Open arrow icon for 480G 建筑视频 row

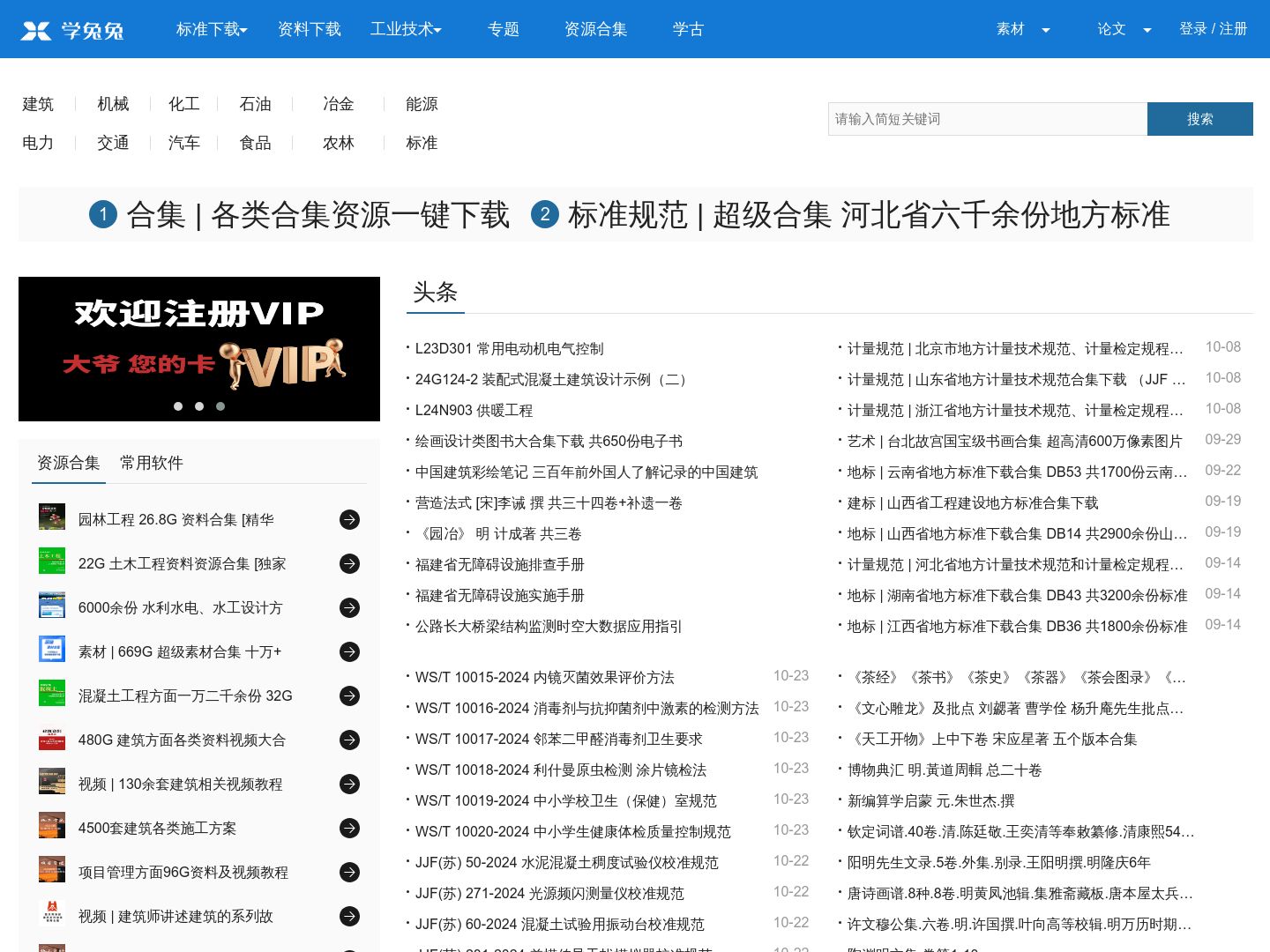click(x=350, y=740)
